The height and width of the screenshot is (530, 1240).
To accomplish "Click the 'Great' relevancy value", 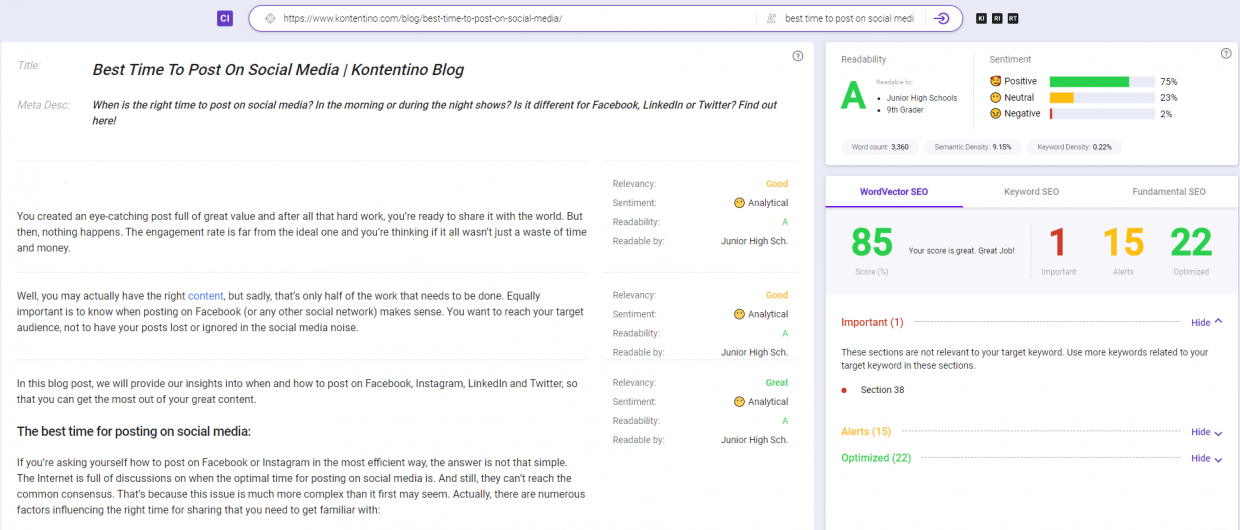I will click(x=777, y=383).
